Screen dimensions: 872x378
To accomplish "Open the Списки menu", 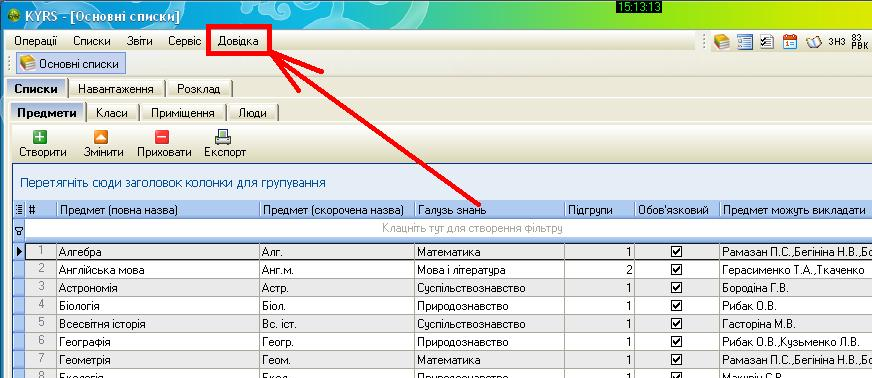I will coord(92,41).
